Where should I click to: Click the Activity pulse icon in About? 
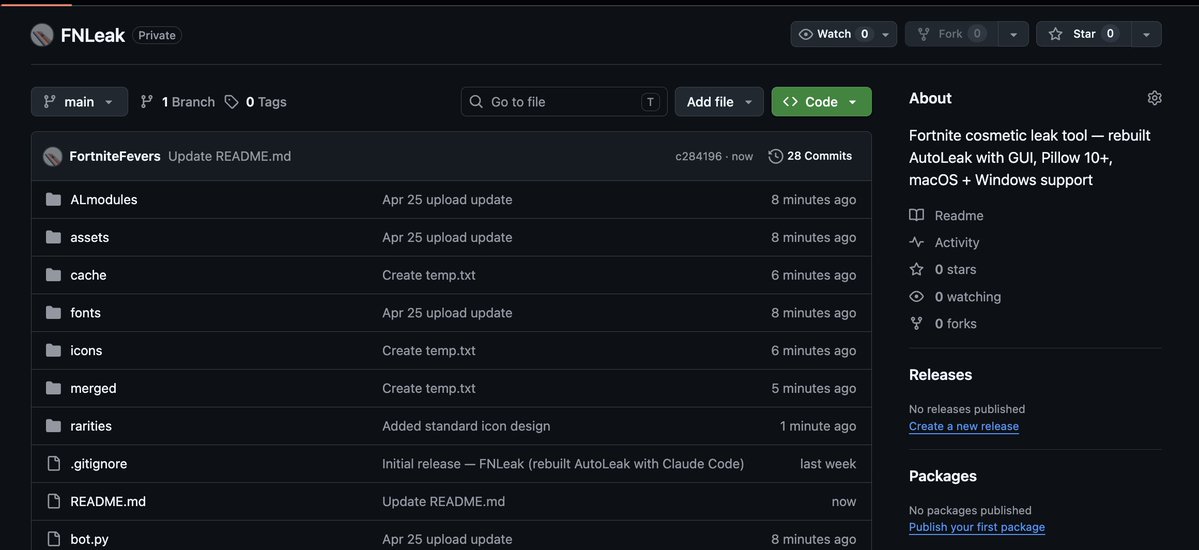click(x=916, y=242)
